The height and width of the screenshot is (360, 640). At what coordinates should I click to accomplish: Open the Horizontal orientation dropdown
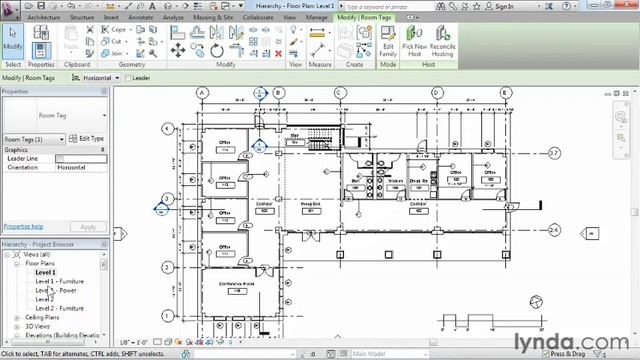[117, 78]
